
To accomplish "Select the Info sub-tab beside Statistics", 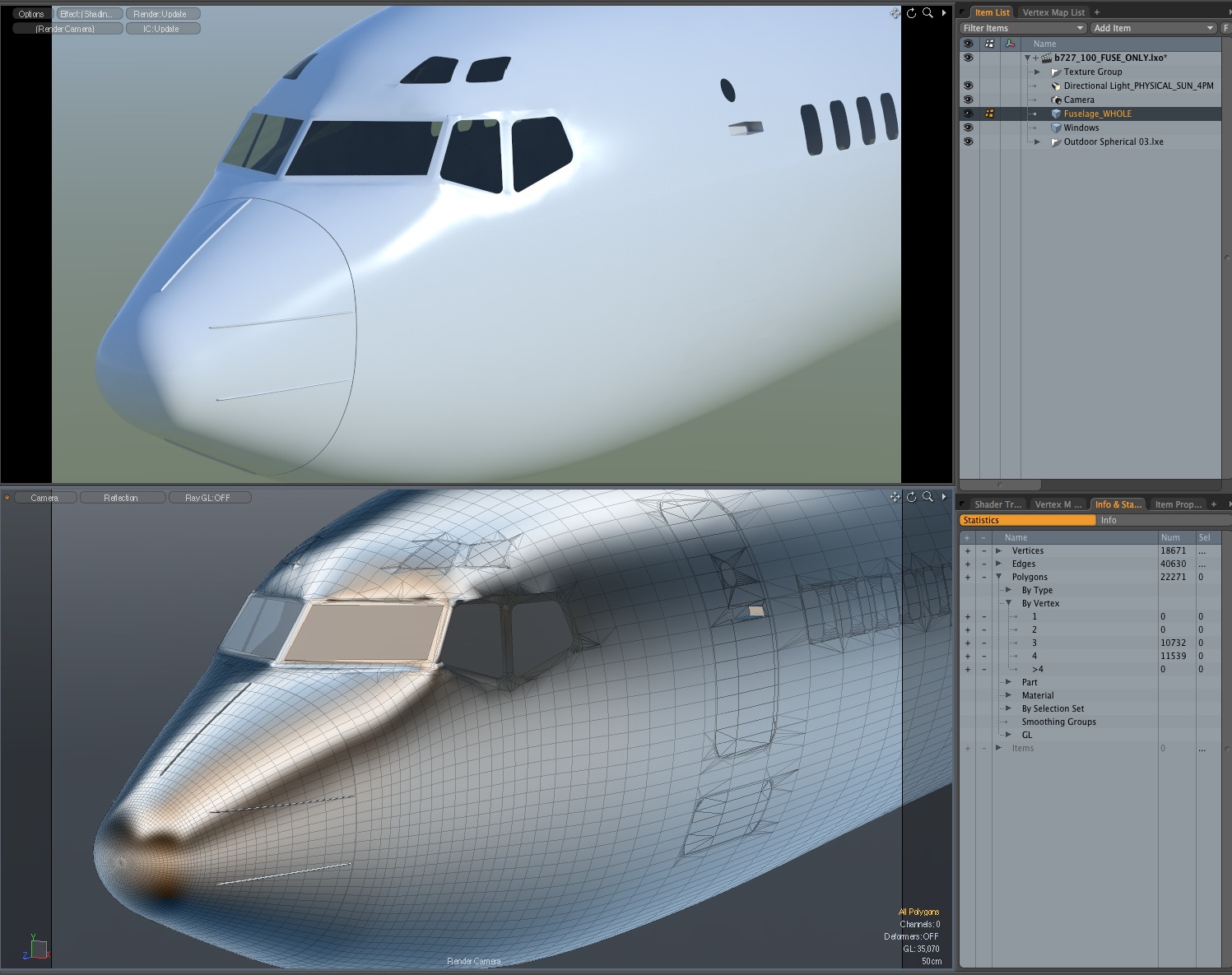I will (1109, 520).
